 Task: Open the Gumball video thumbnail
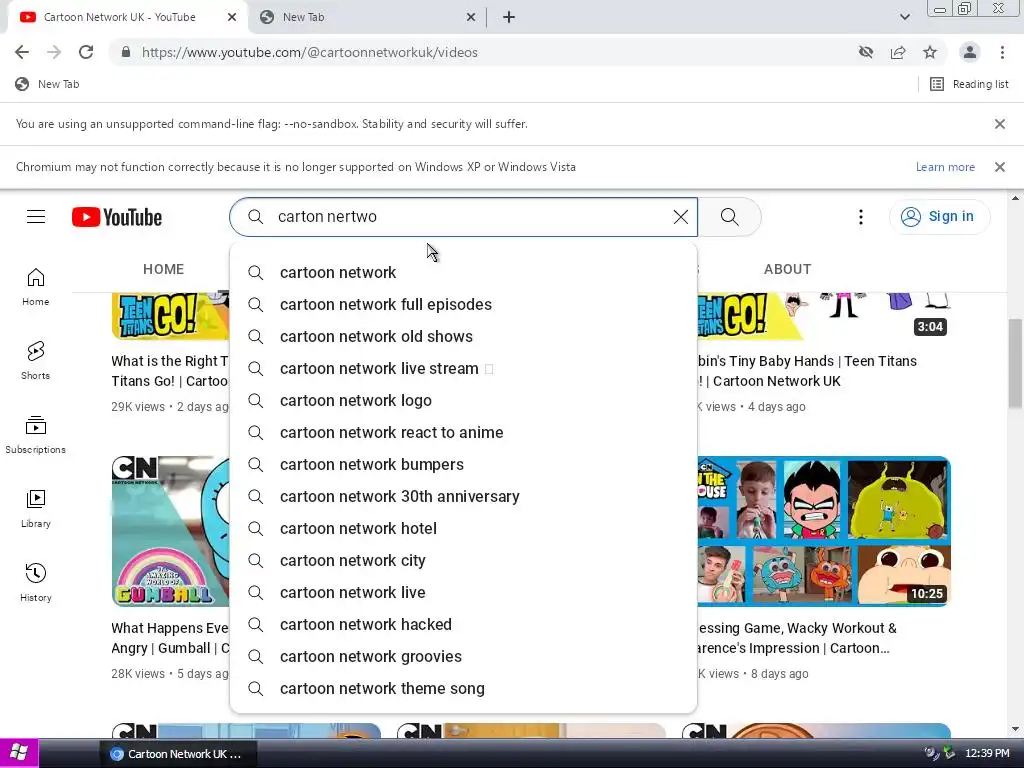pos(170,531)
